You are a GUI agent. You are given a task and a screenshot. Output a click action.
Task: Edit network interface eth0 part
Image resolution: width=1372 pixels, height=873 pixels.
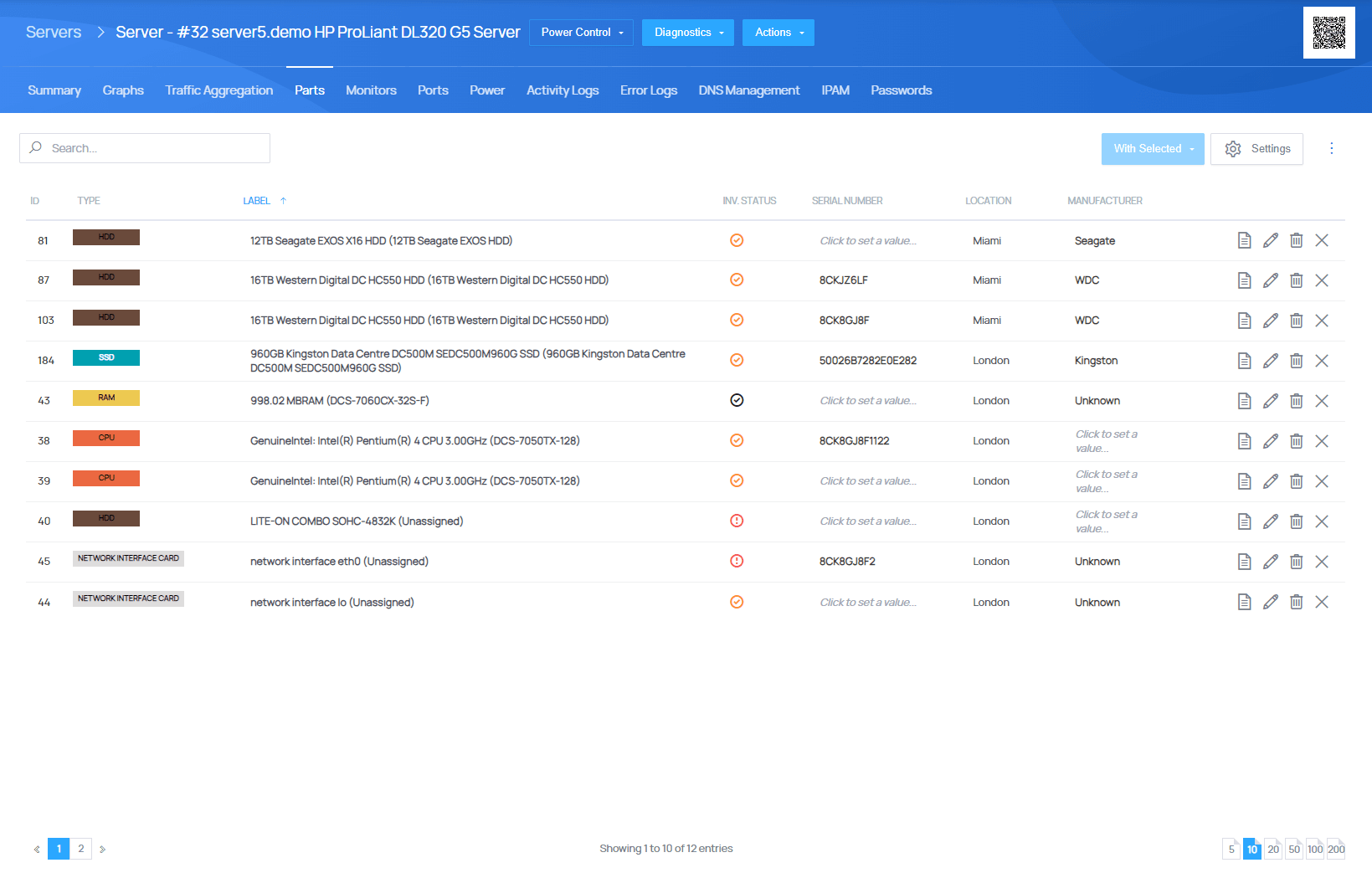(x=1271, y=562)
